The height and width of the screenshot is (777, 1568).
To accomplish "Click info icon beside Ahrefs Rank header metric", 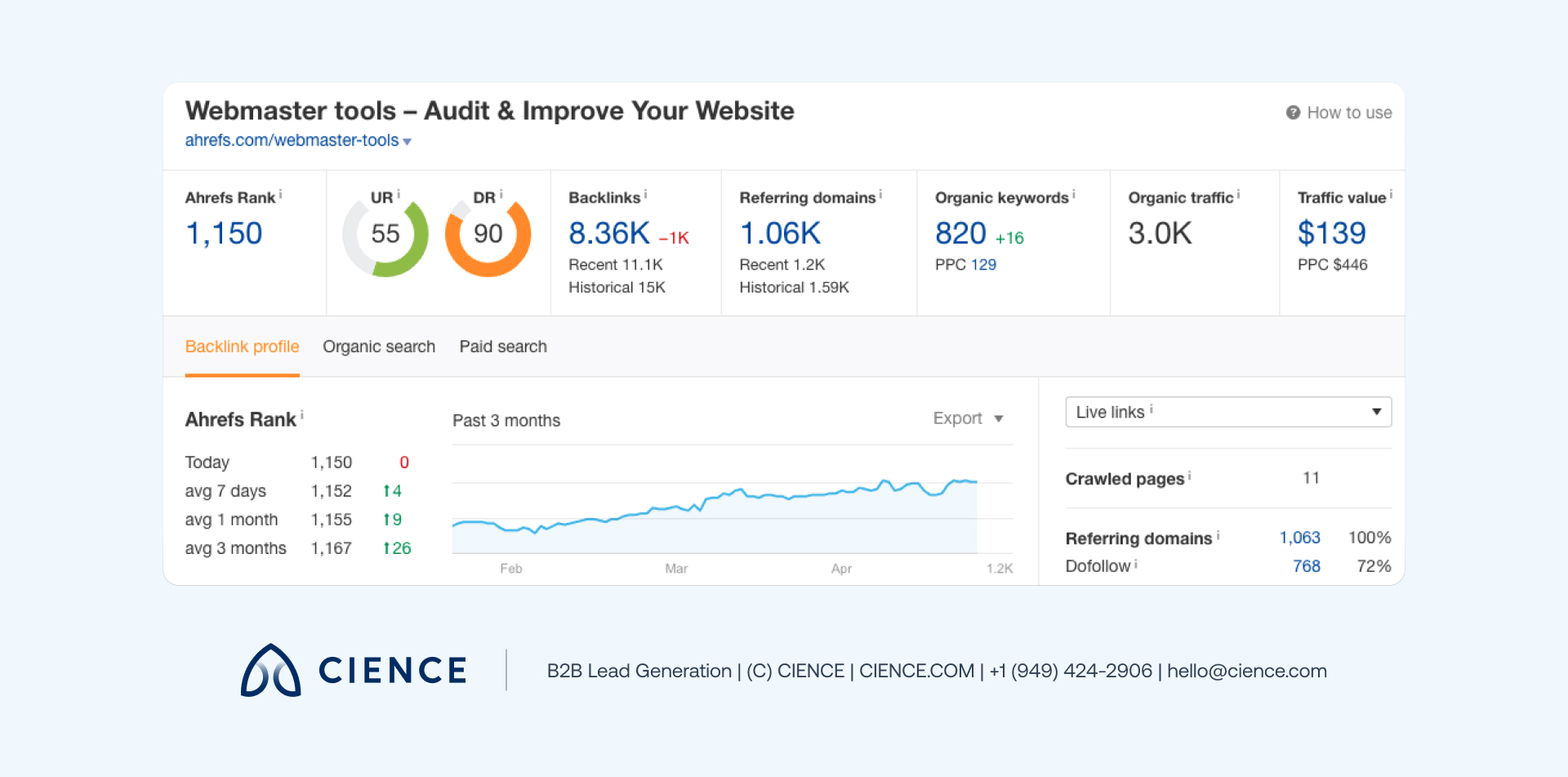I will coord(281,194).
